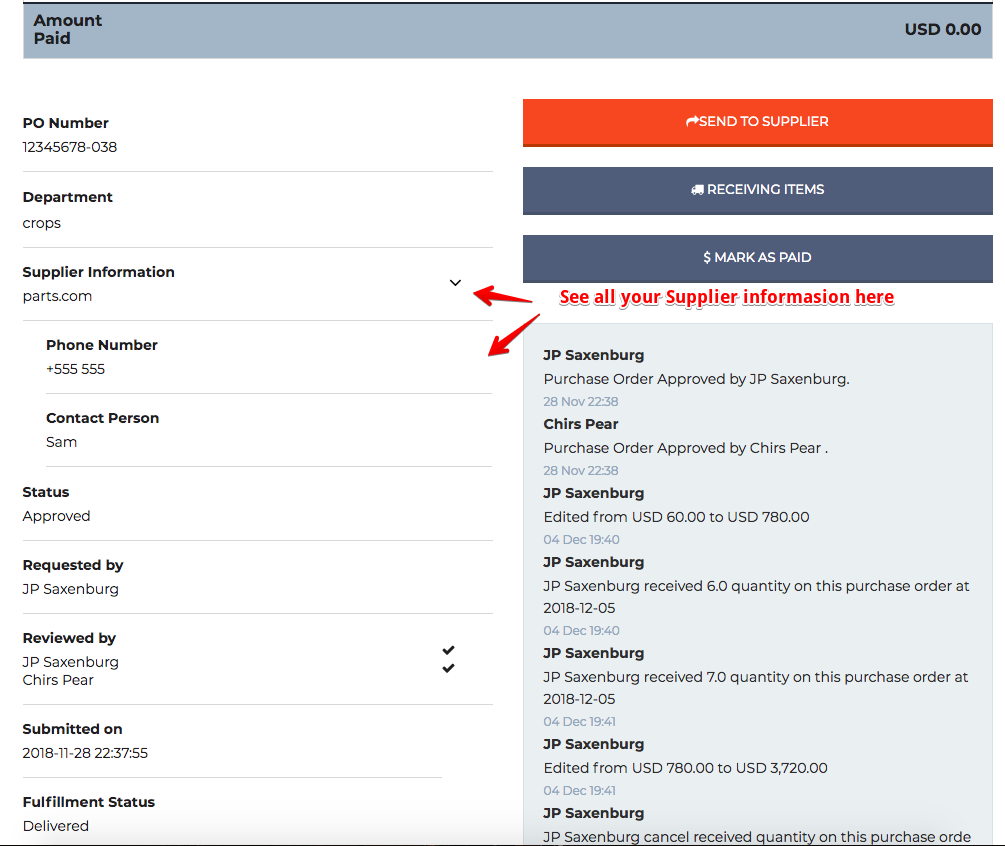Click the "Status" field label

[46, 492]
